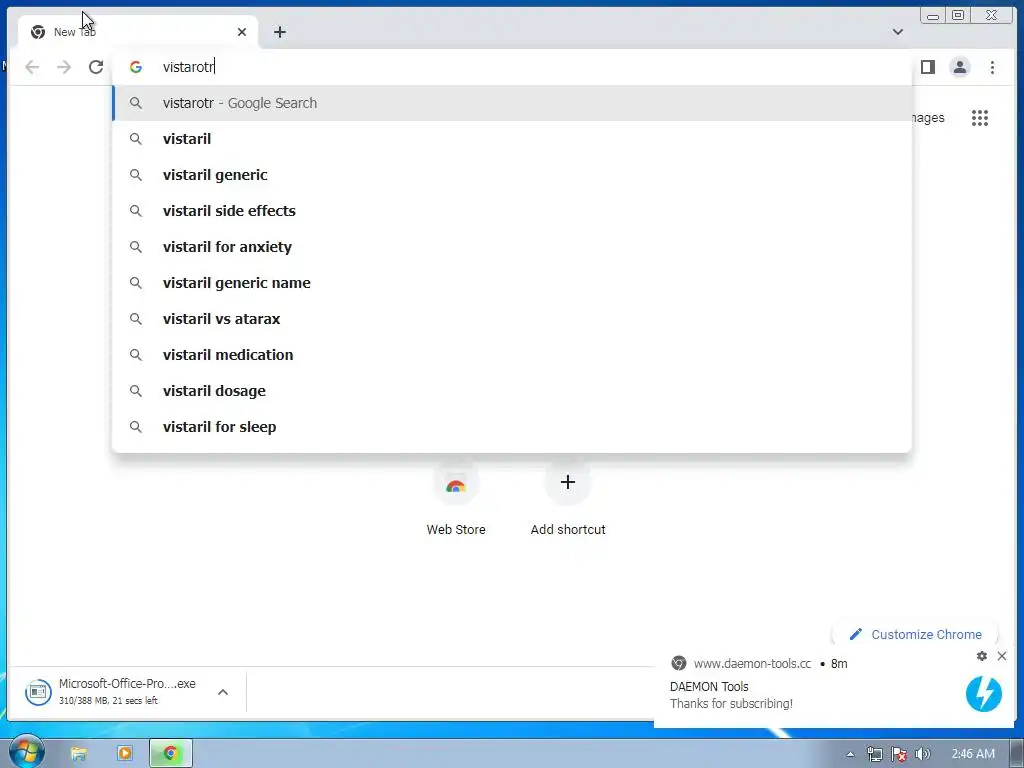The width and height of the screenshot is (1024, 768).
Task: Show hidden tray icons arrow
Action: point(850,754)
